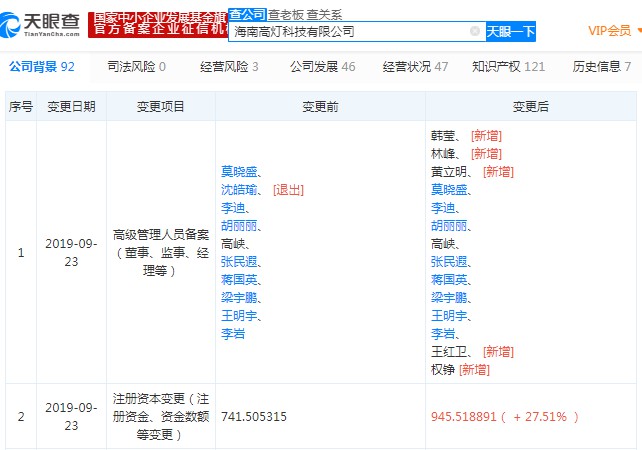Viewport: 642px width, 450px height.
Task: Switch to the 知识产权 121 tab
Action: tap(508, 66)
